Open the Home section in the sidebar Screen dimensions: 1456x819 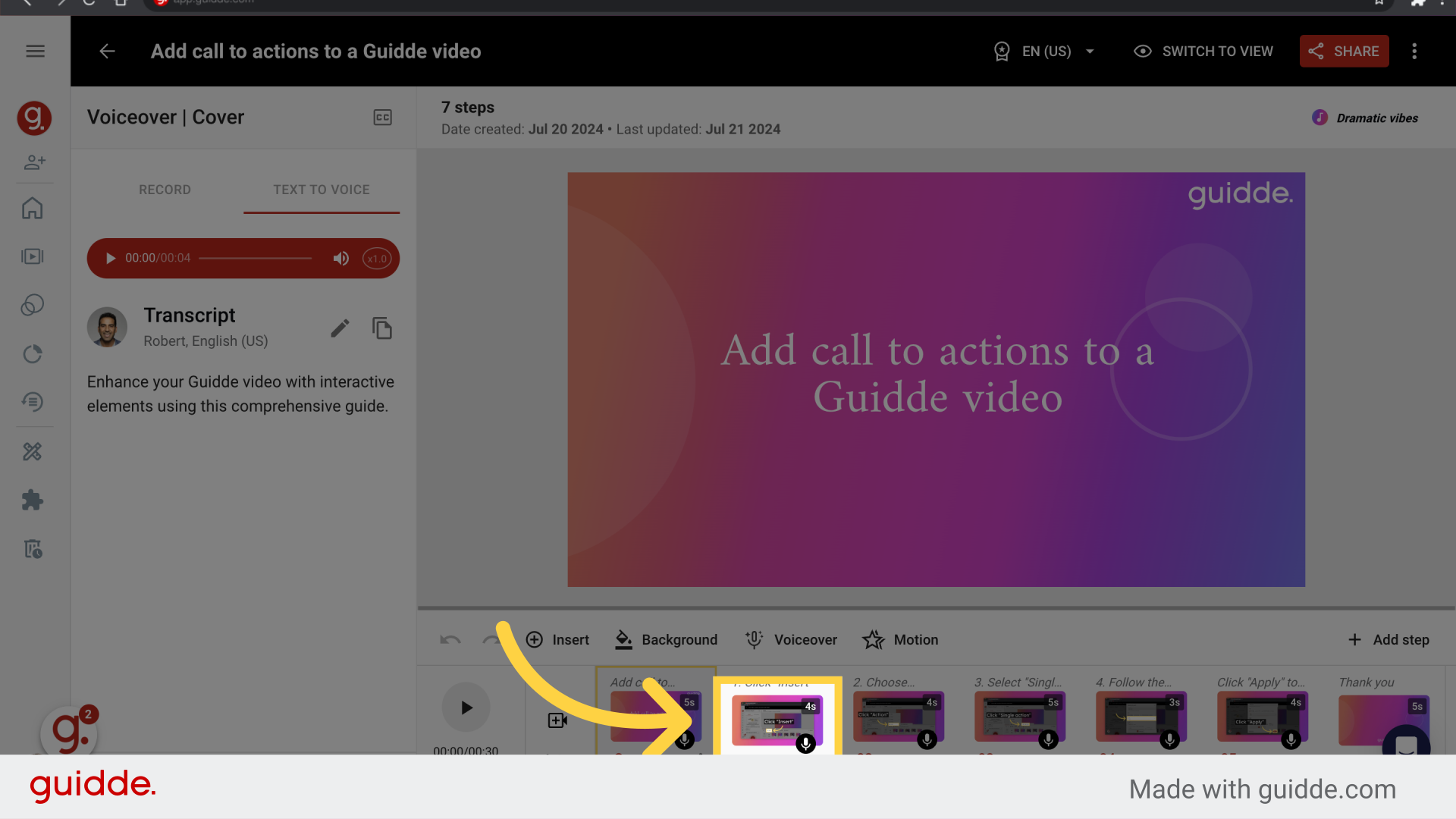click(x=33, y=208)
